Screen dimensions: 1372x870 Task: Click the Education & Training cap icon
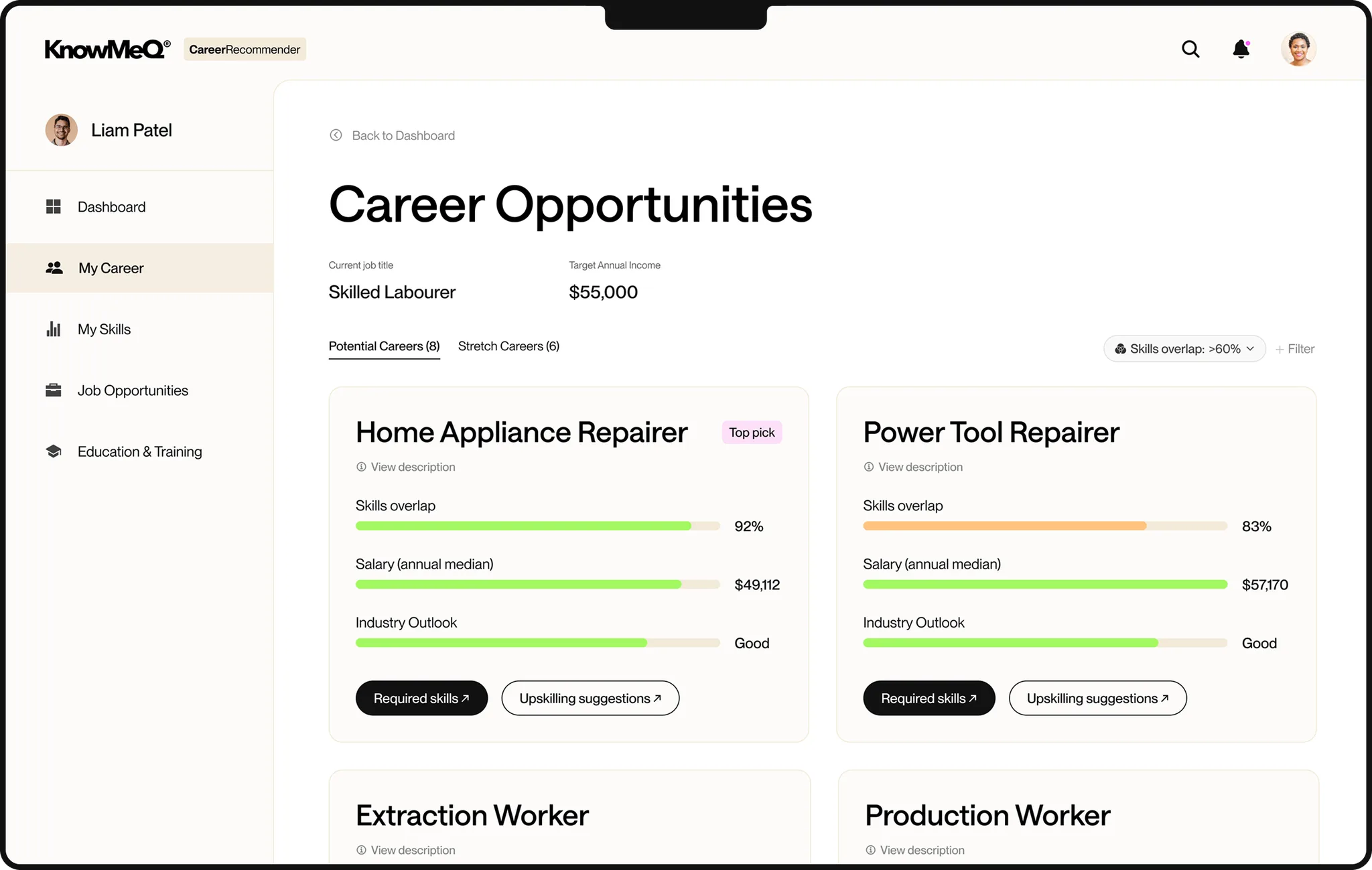pos(54,451)
